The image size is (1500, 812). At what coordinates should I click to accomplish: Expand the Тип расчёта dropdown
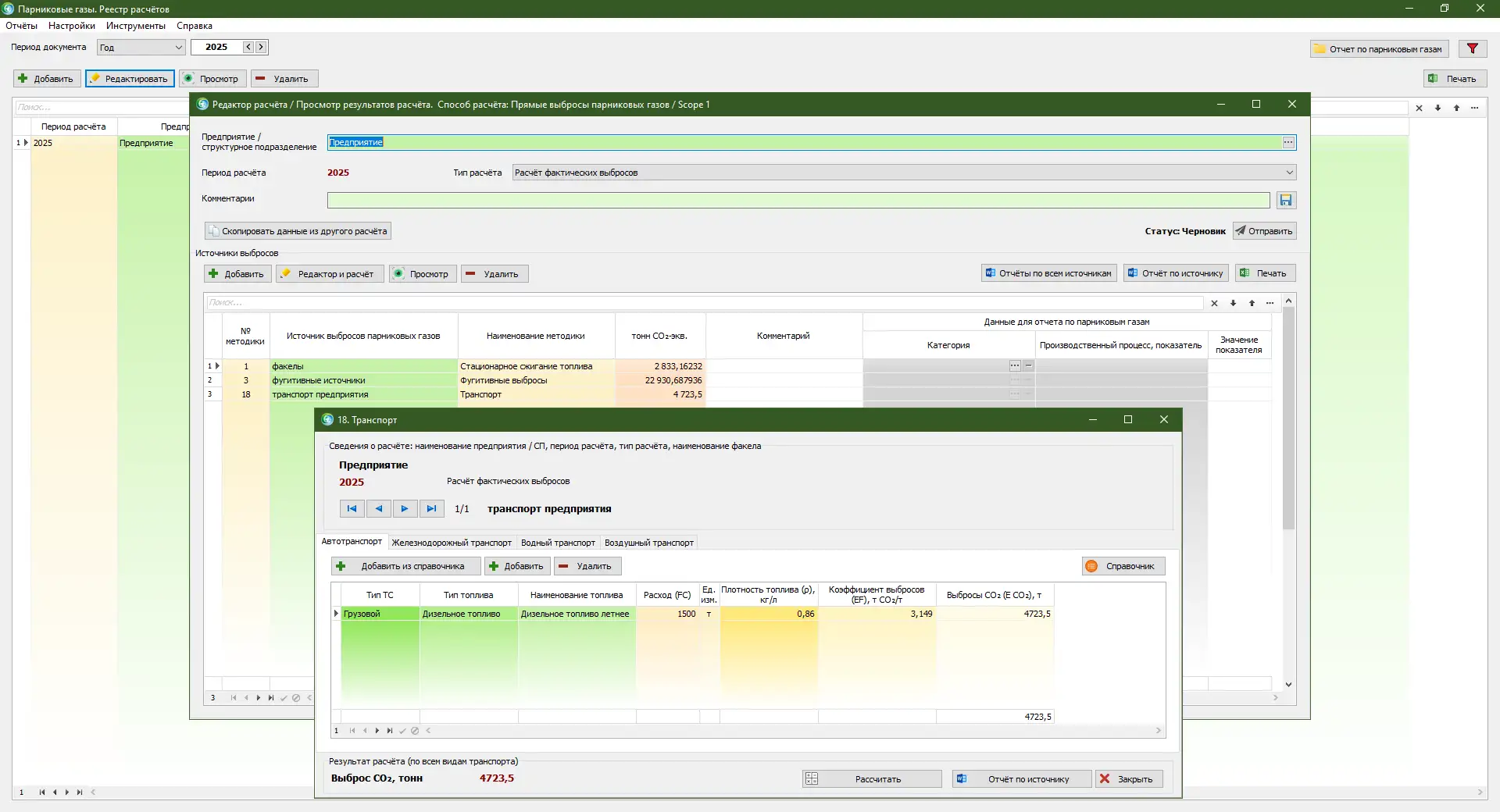click(1289, 173)
